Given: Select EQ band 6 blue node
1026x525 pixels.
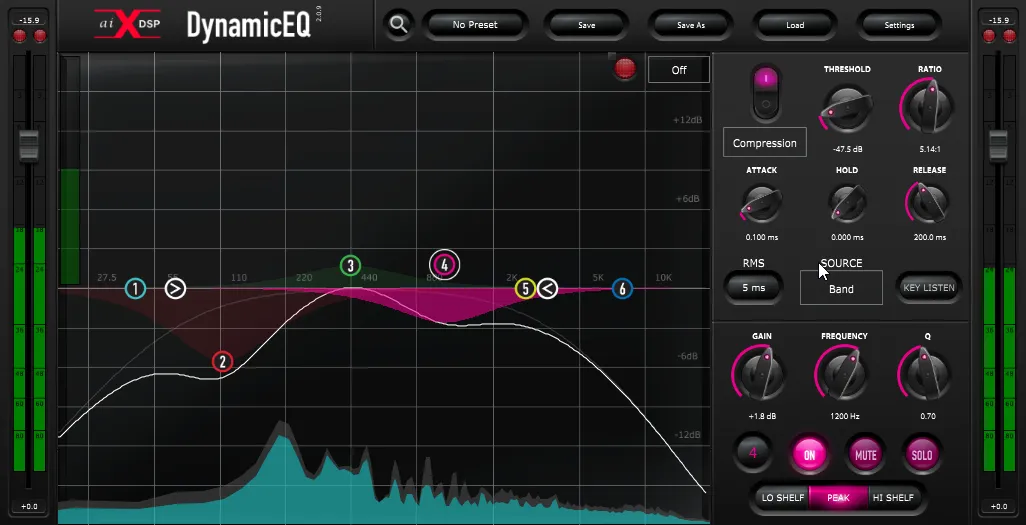Looking at the screenshot, I should click(622, 289).
